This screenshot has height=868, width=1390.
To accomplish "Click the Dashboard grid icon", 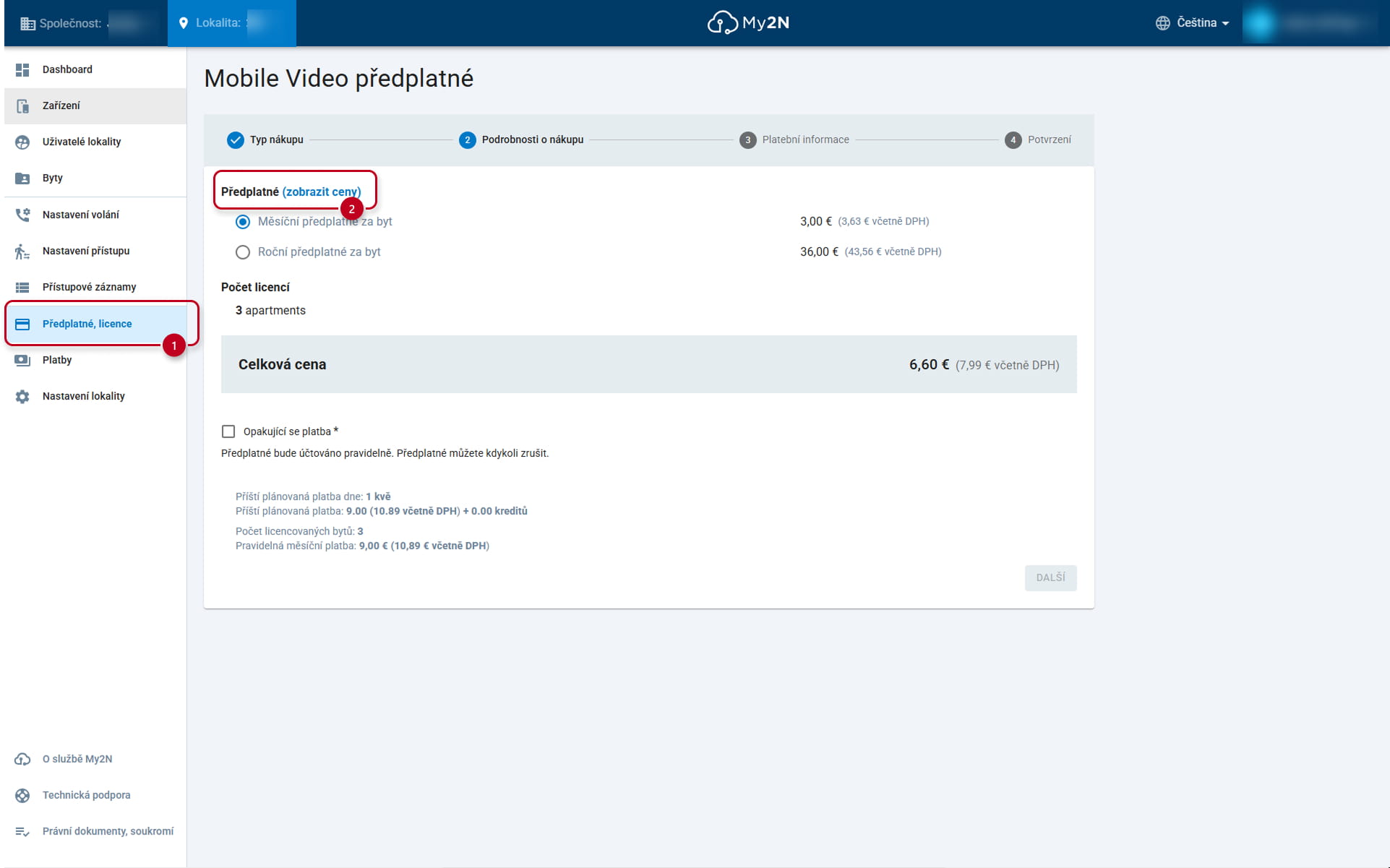I will 22,69.
